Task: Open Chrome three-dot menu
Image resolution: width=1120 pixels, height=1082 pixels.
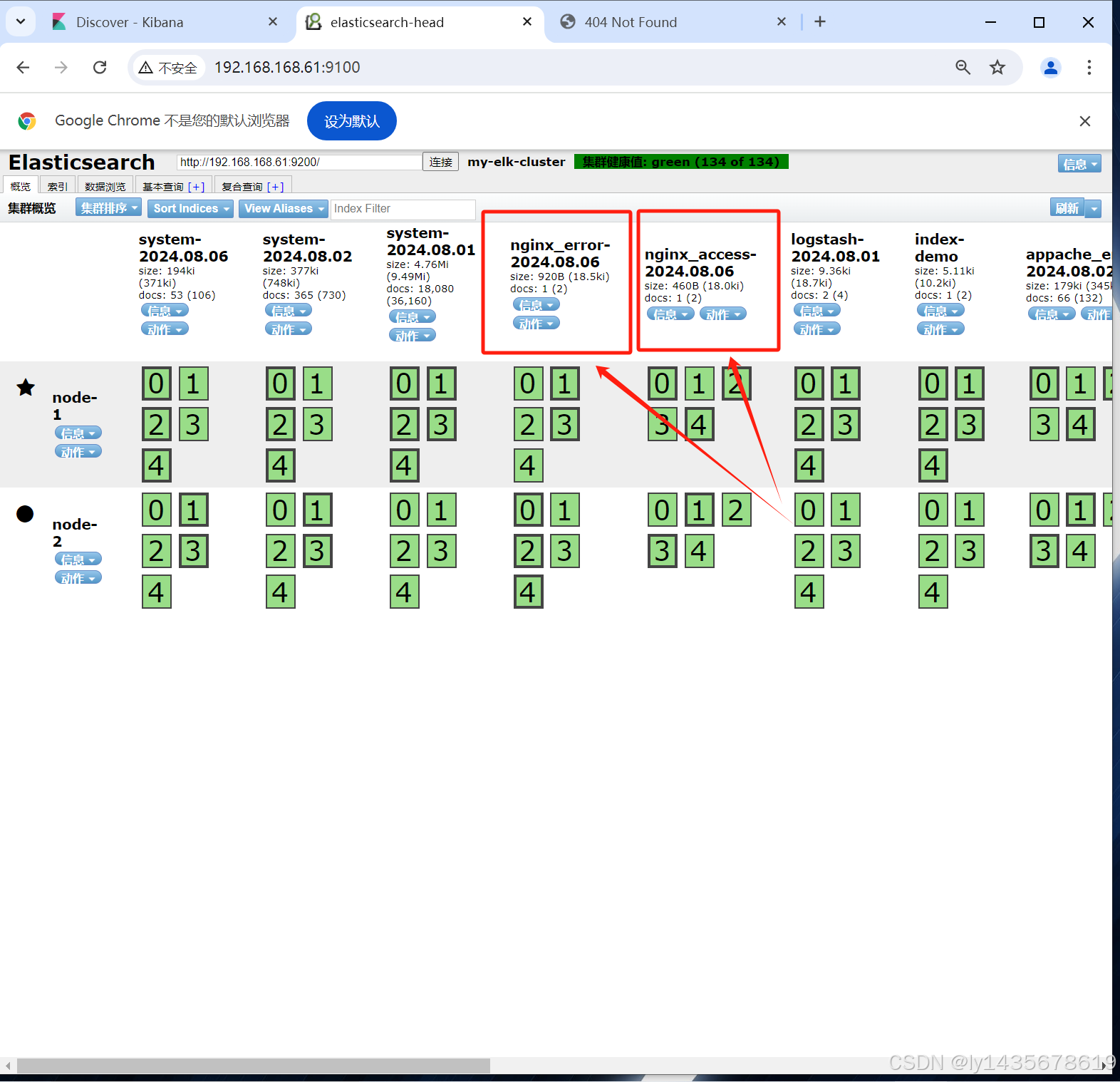Action: click(x=1089, y=67)
